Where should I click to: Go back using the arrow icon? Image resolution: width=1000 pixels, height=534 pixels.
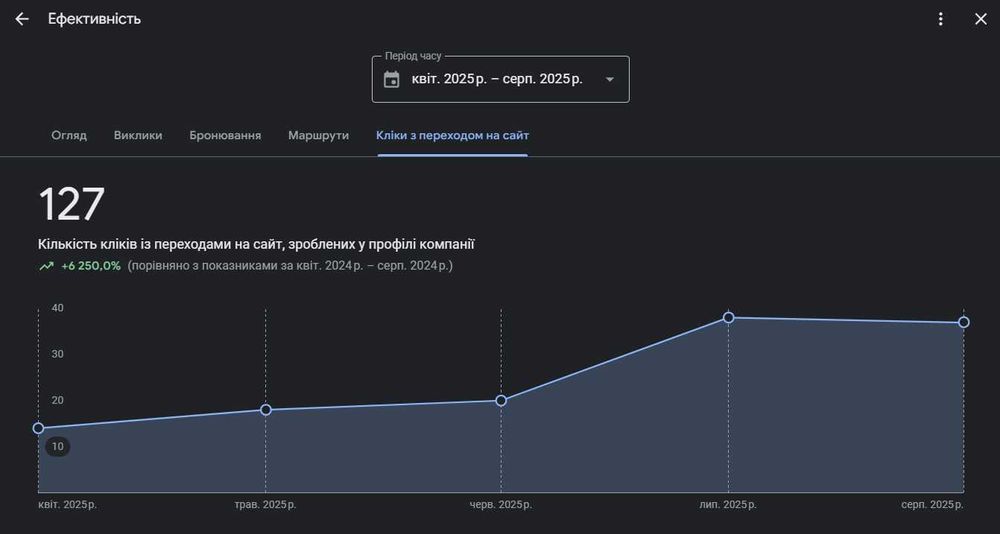pyautogui.click(x=22, y=19)
